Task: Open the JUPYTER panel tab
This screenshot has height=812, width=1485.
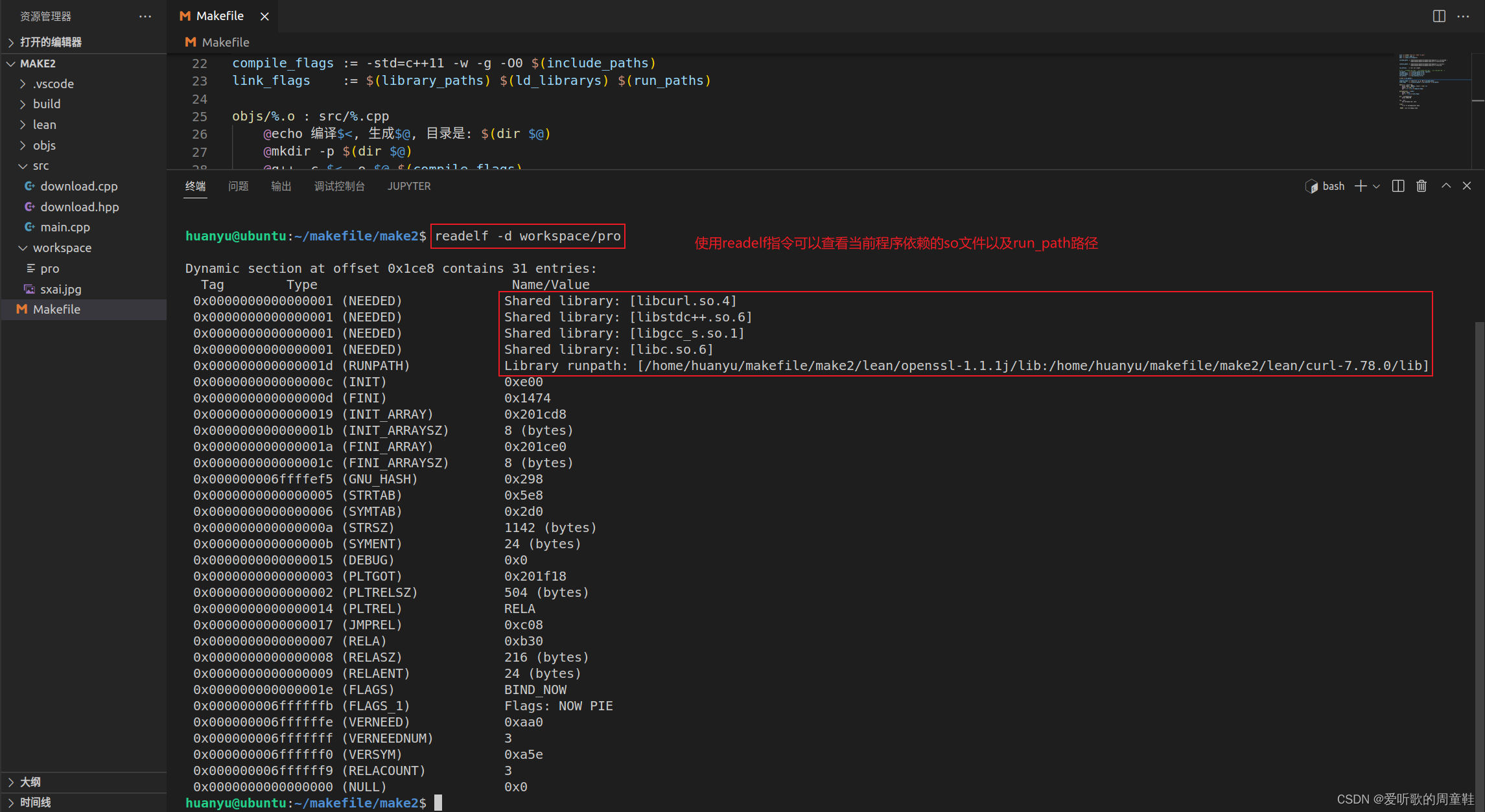Action: [x=408, y=186]
